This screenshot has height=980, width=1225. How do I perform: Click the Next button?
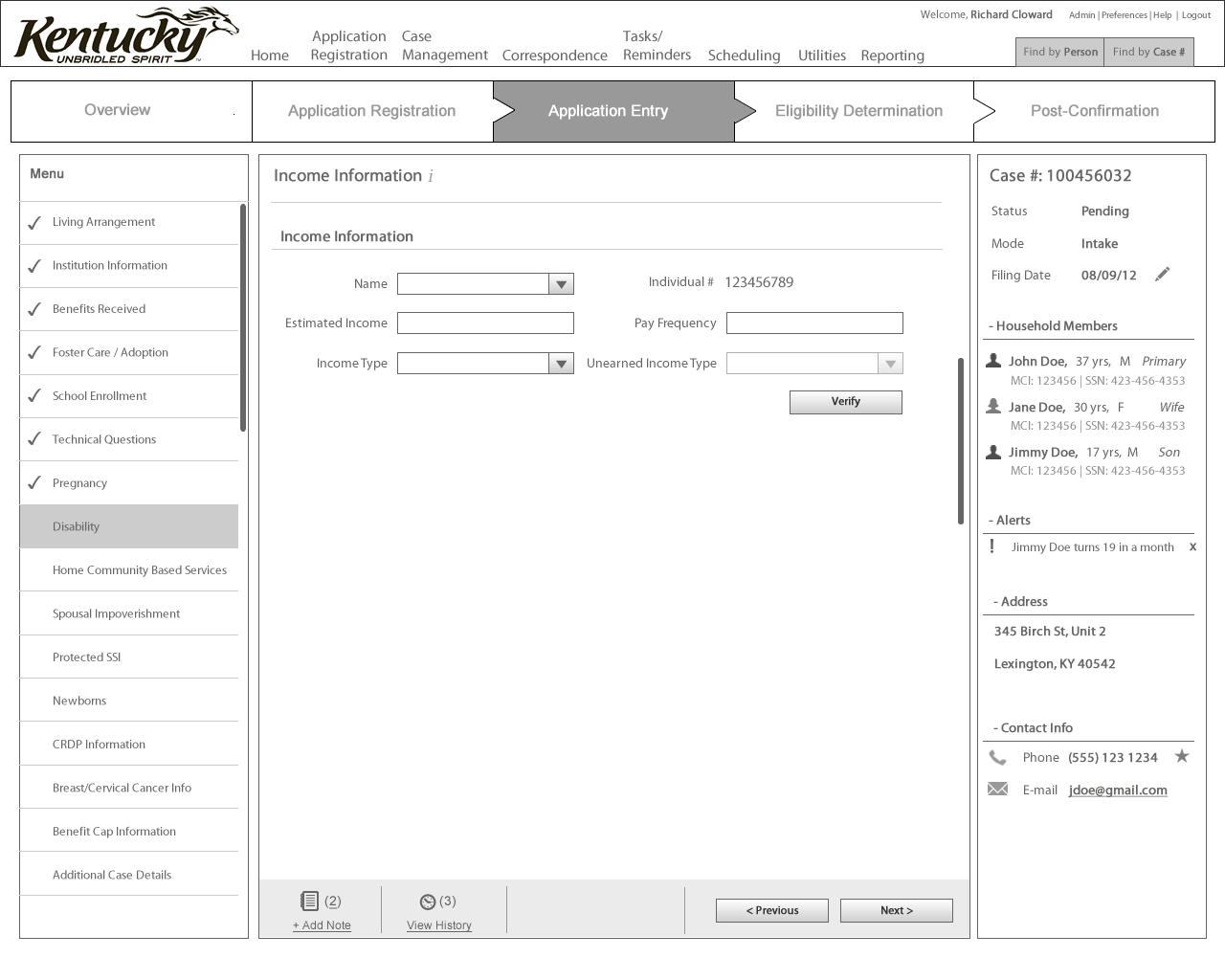(897, 911)
